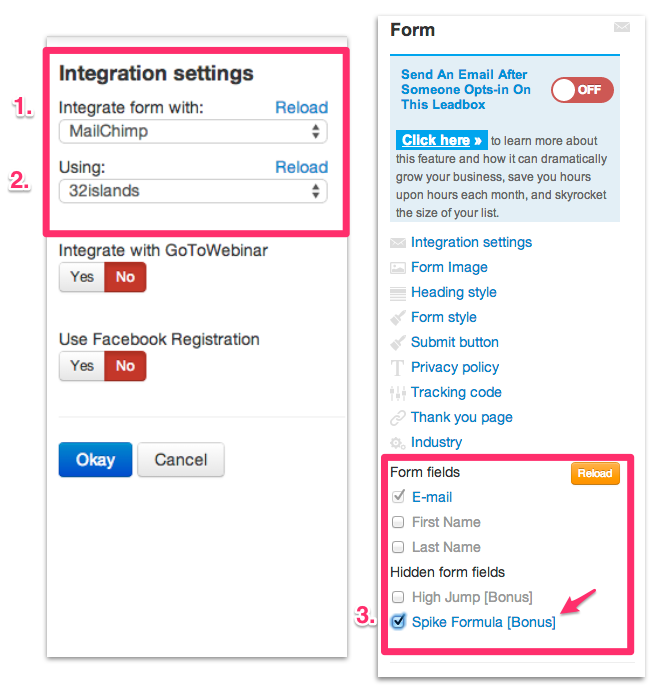
Task: Click the picture icon next to Form Image
Action: pos(398,268)
